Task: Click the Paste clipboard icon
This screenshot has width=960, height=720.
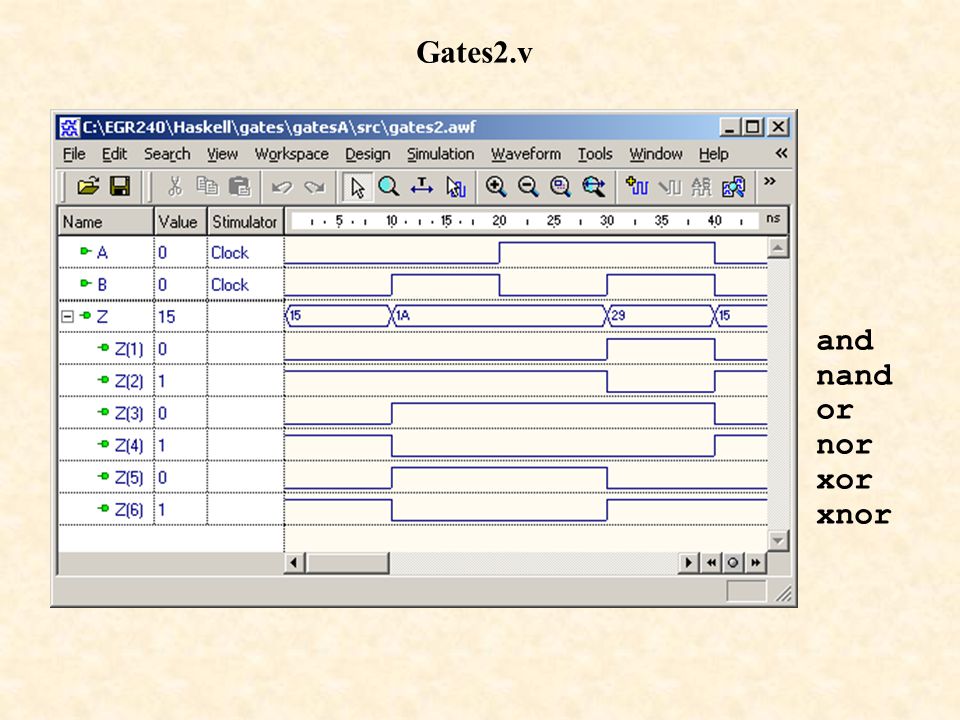Action: point(239,186)
